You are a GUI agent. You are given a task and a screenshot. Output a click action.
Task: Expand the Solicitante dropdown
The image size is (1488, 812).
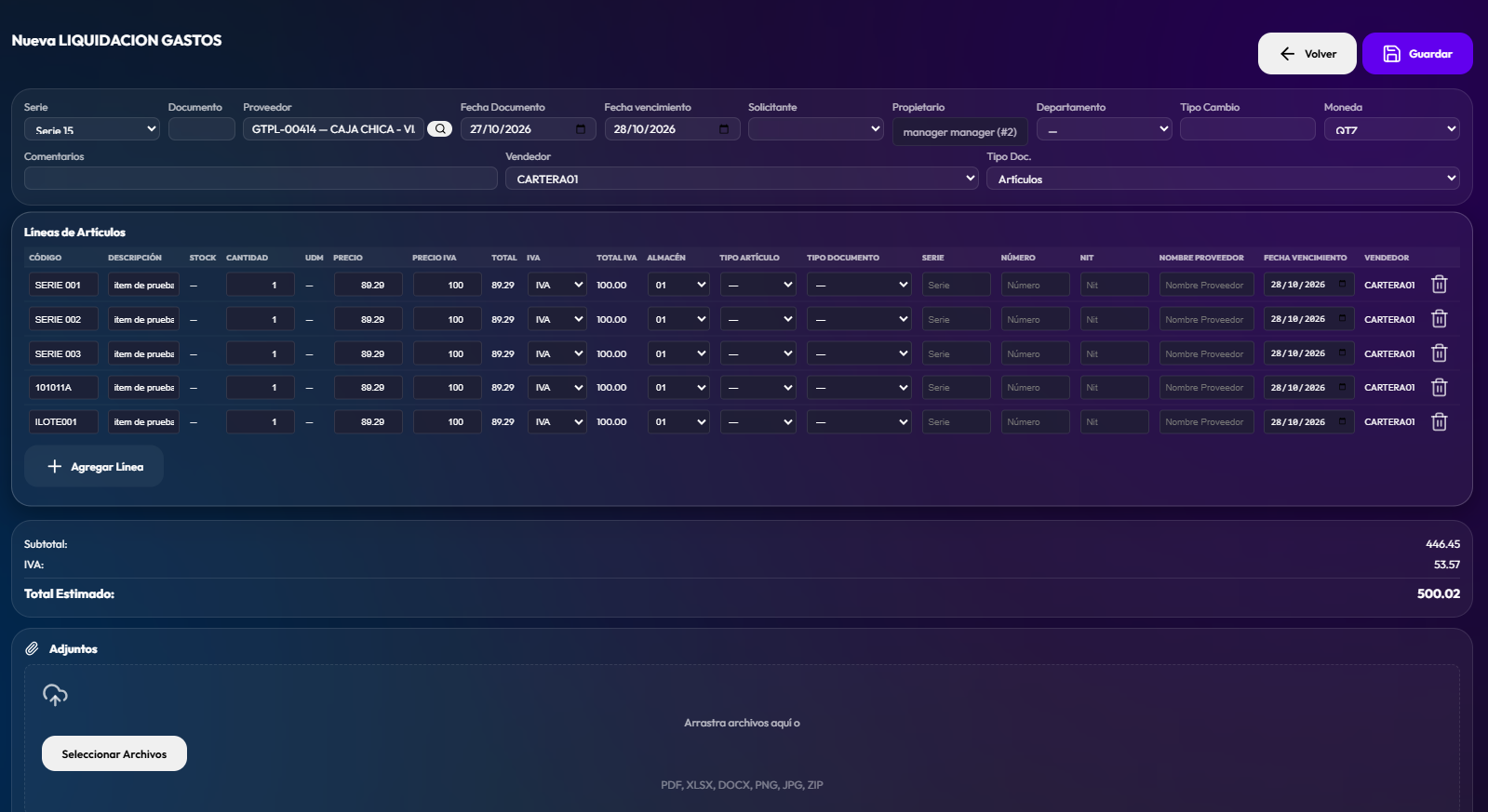[815, 129]
